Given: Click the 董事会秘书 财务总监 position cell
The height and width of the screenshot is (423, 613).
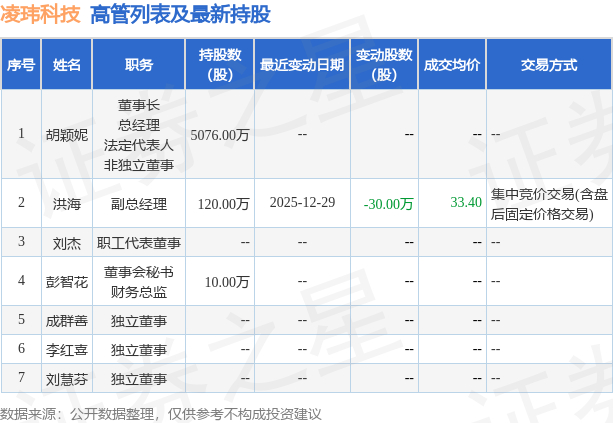Looking at the screenshot, I should pyautogui.click(x=139, y=281).
